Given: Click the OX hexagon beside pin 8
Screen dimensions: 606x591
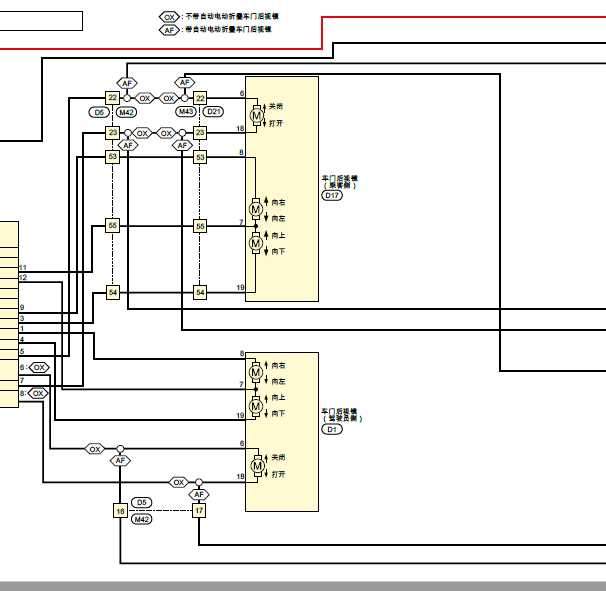Looking at the screenshot, I should (x=38, y=393).
